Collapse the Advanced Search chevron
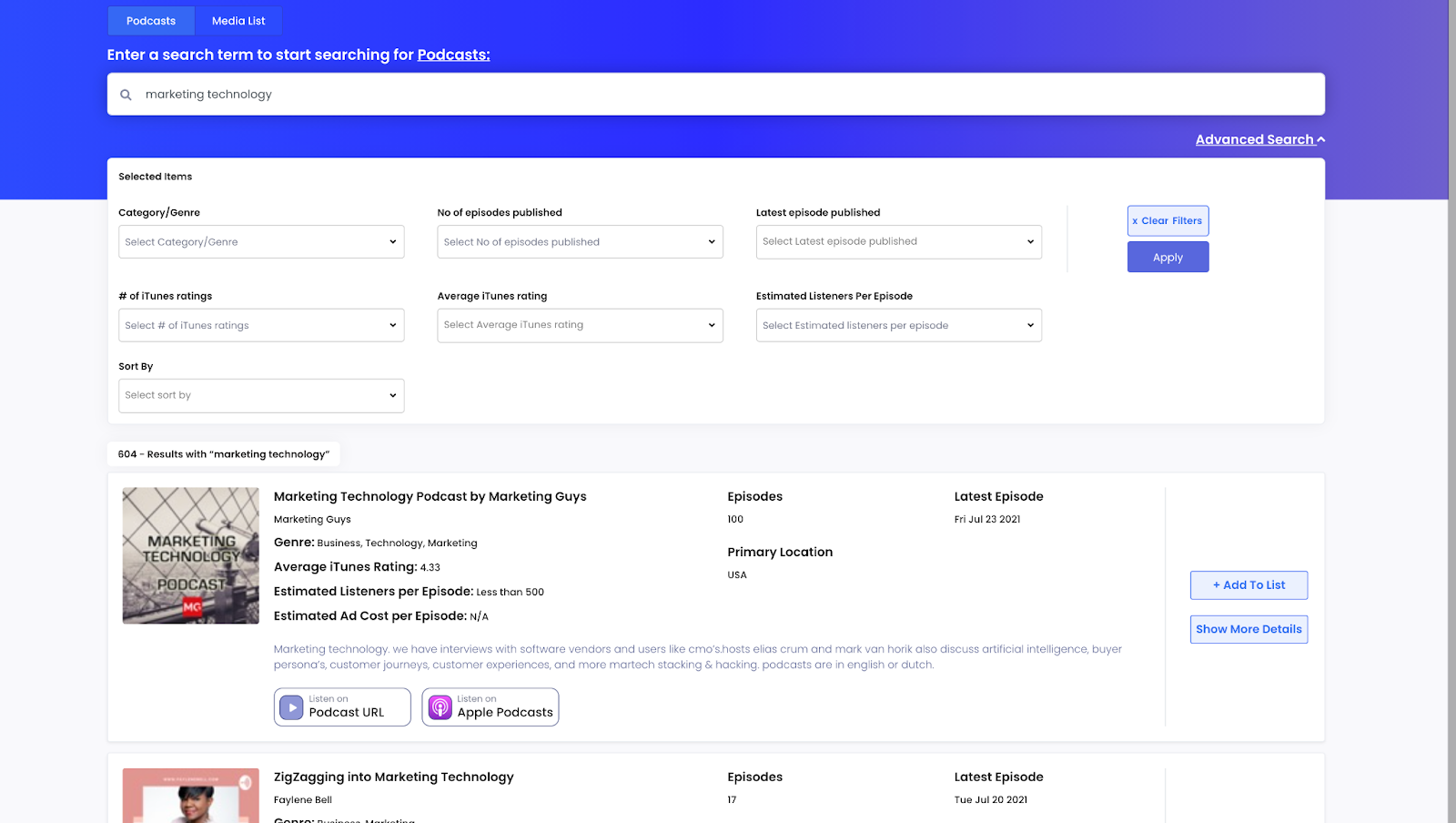 [x=1321, y=139]
